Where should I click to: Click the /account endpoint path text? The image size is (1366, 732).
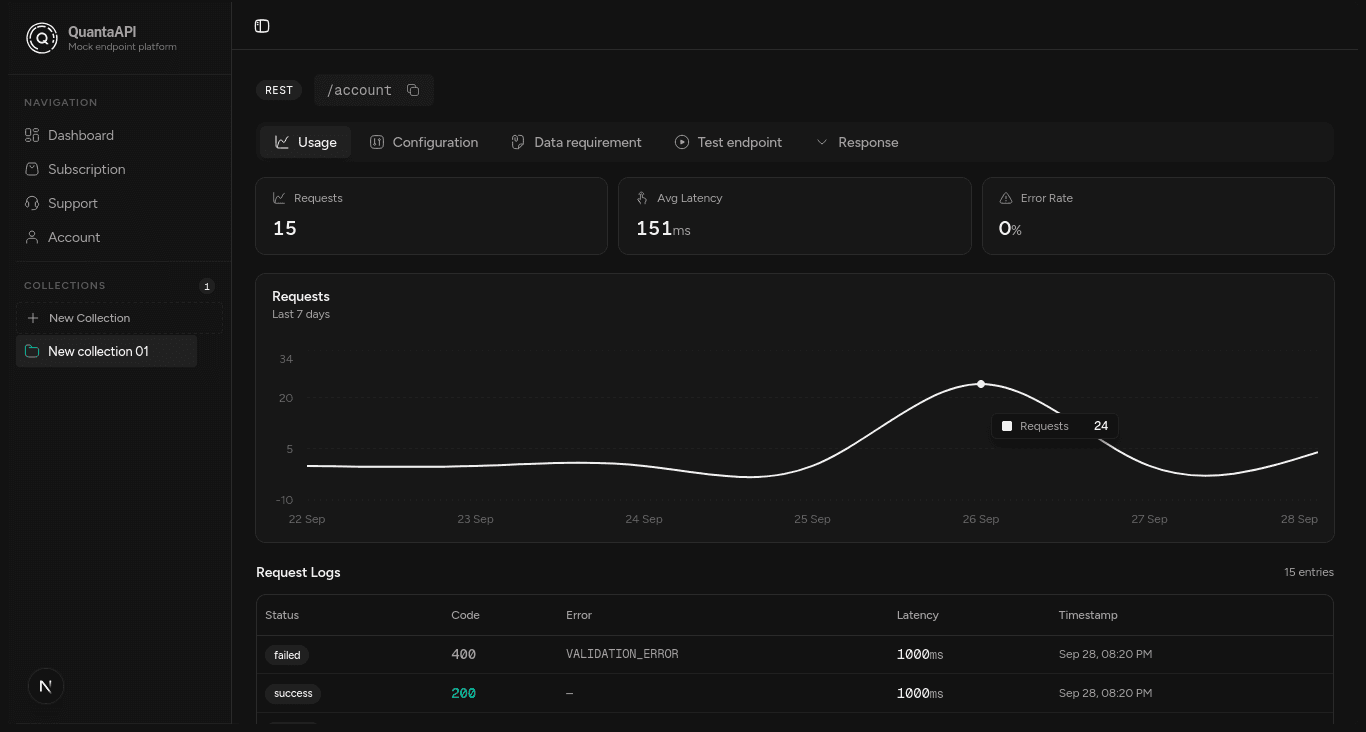359,90
